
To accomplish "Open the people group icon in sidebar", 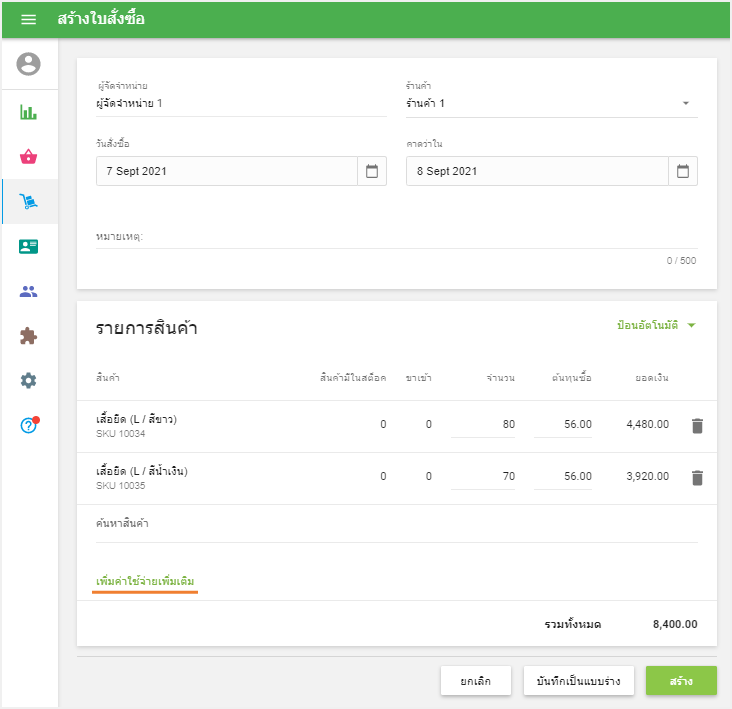I will point(29,292).
